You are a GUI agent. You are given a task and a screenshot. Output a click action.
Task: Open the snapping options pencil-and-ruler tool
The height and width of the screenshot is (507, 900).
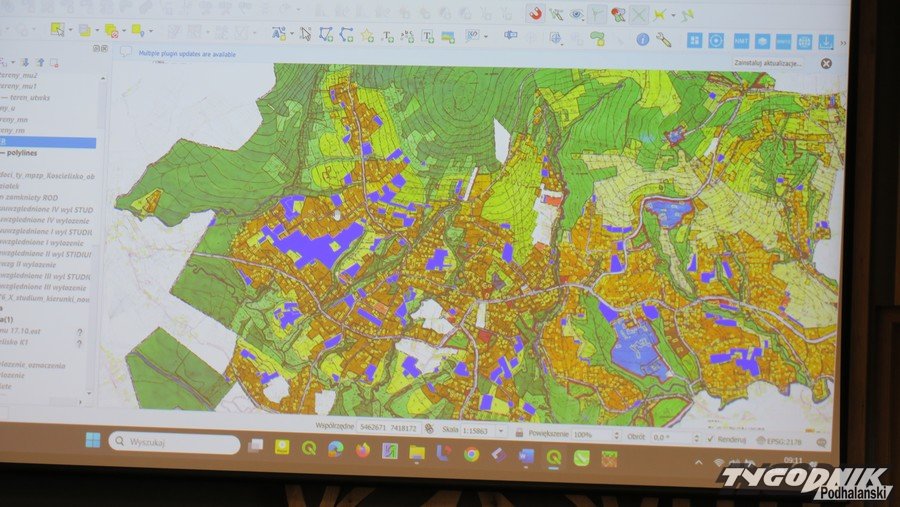click(556, 14)
